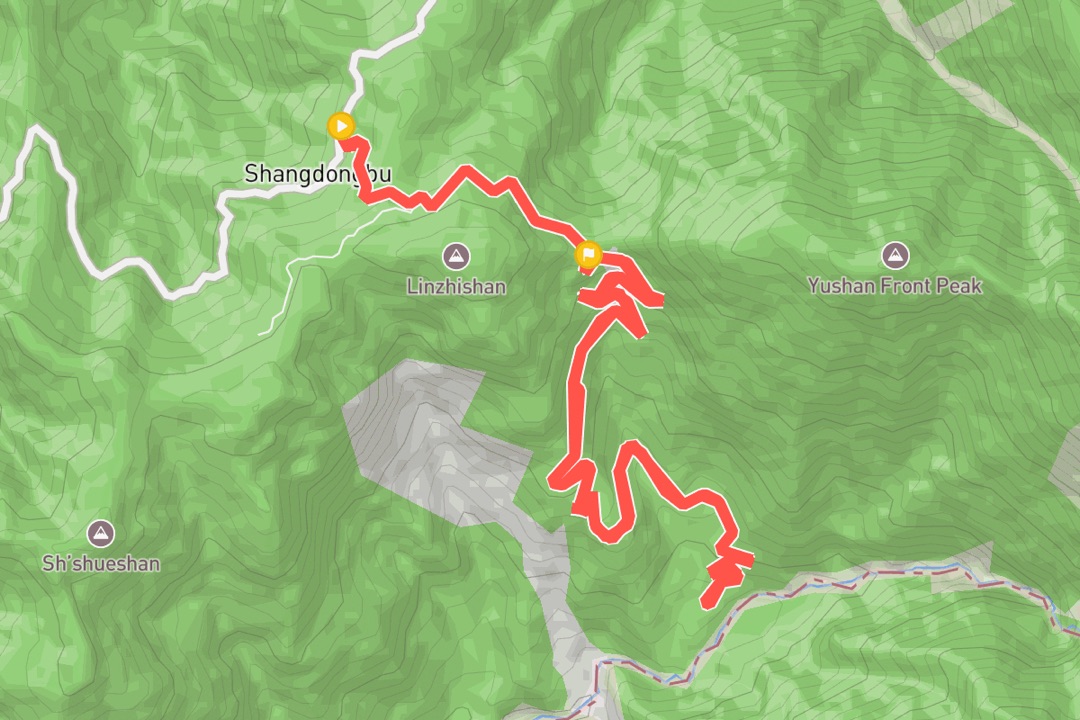Select the Yushan Front Peak mountain icon

(895, 256)
